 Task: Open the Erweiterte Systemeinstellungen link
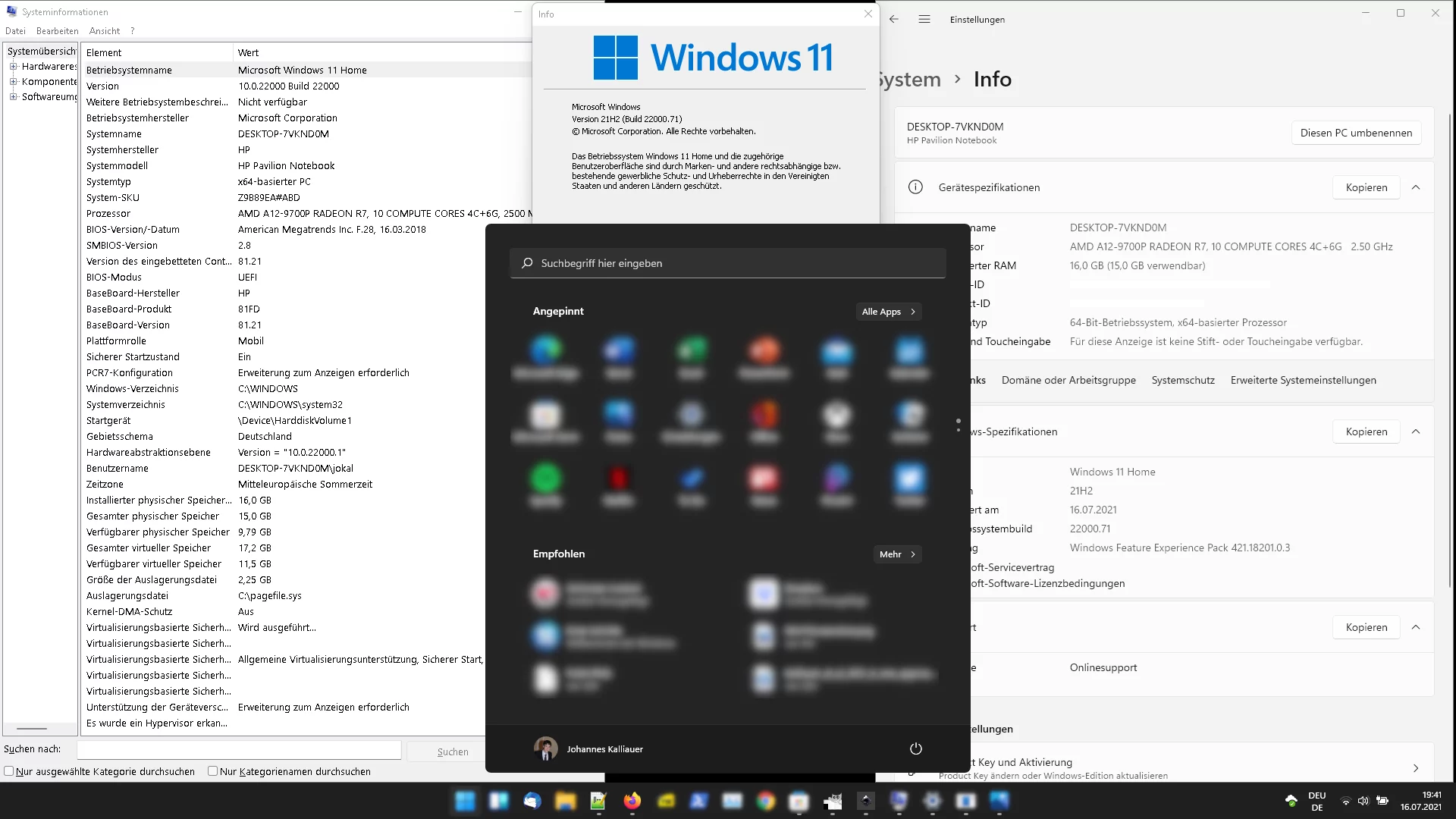pos(1303,380)
